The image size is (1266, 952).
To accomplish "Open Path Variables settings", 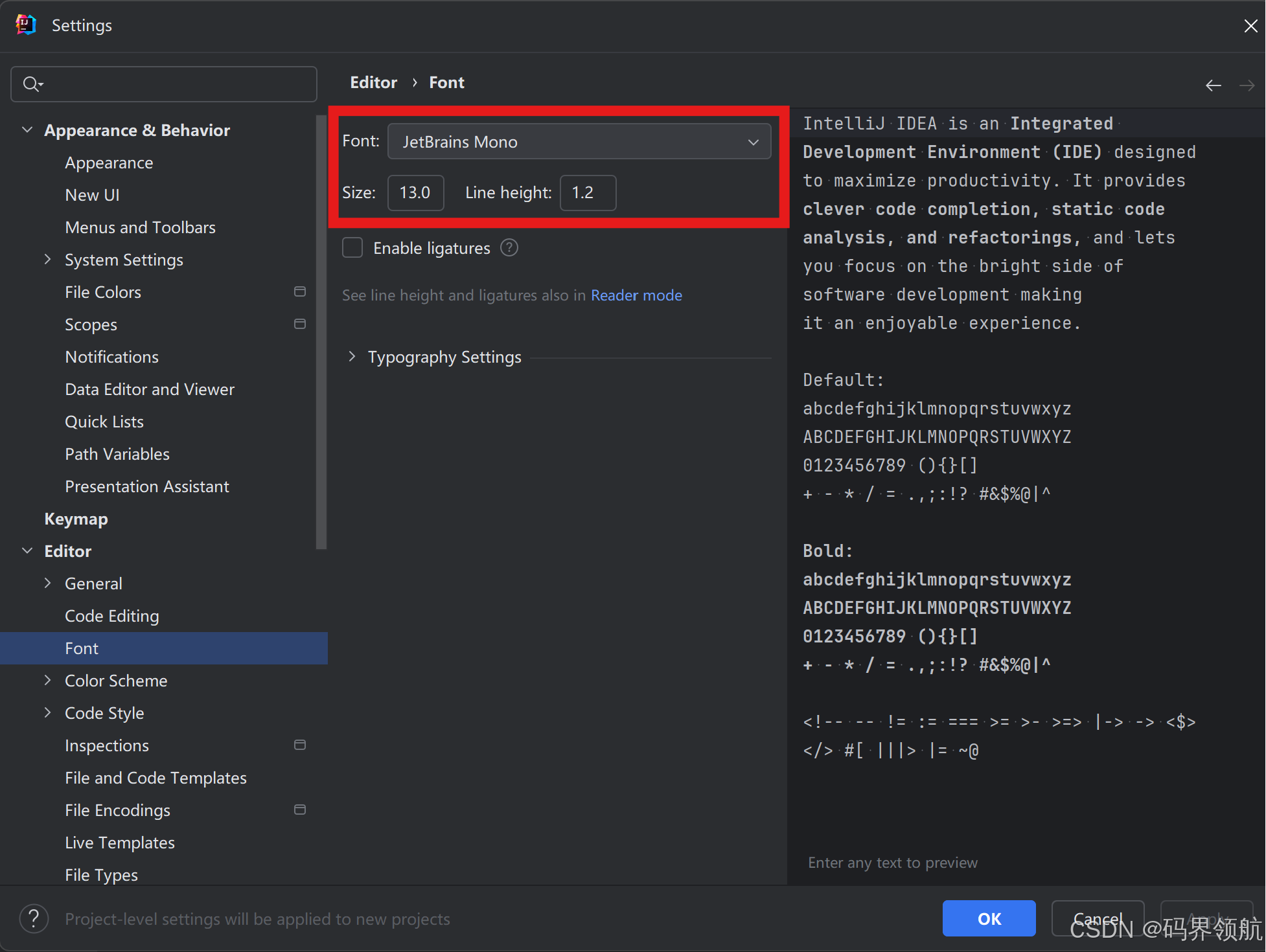I will pyautogui.click(x=117, y=454).
